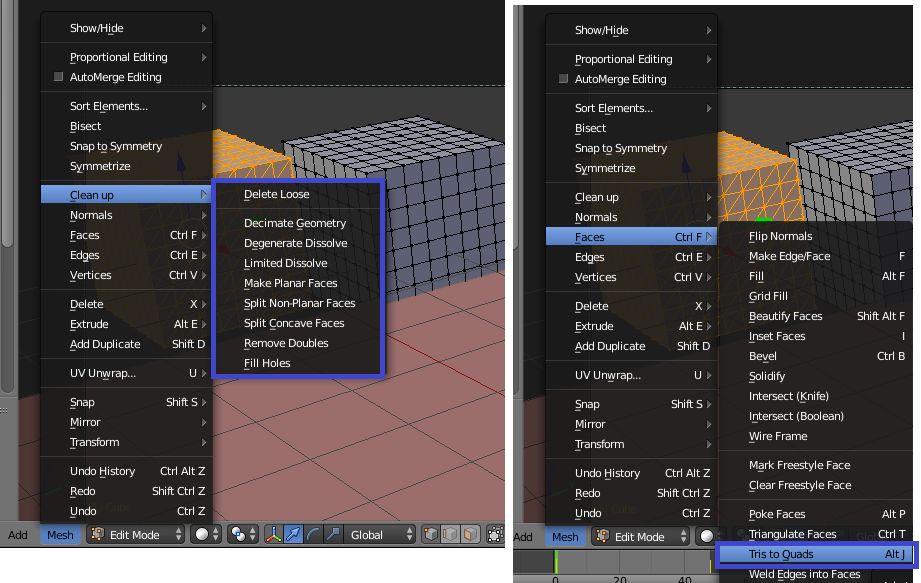Expand Sort Elements submenu in left menu

point(126,106)
